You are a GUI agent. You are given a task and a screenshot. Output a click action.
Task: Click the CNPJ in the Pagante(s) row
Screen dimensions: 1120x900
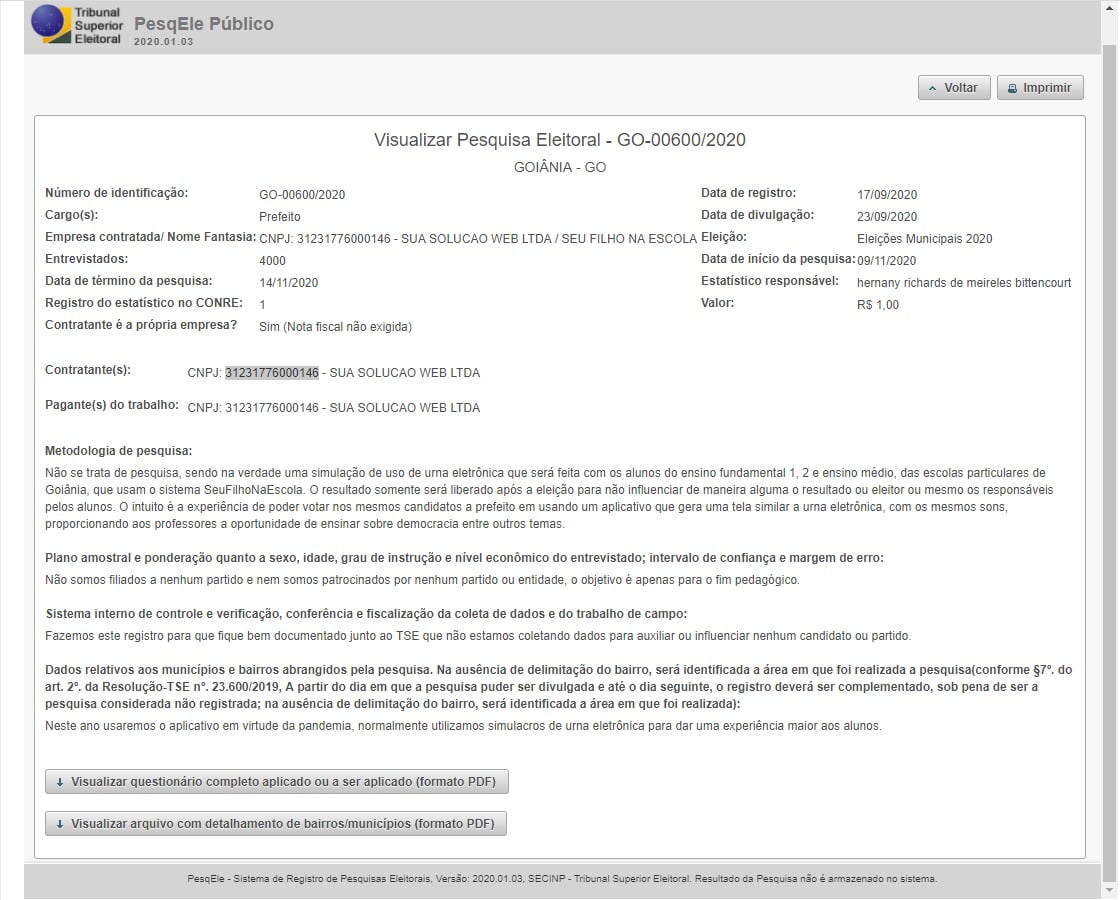point(271,408)
